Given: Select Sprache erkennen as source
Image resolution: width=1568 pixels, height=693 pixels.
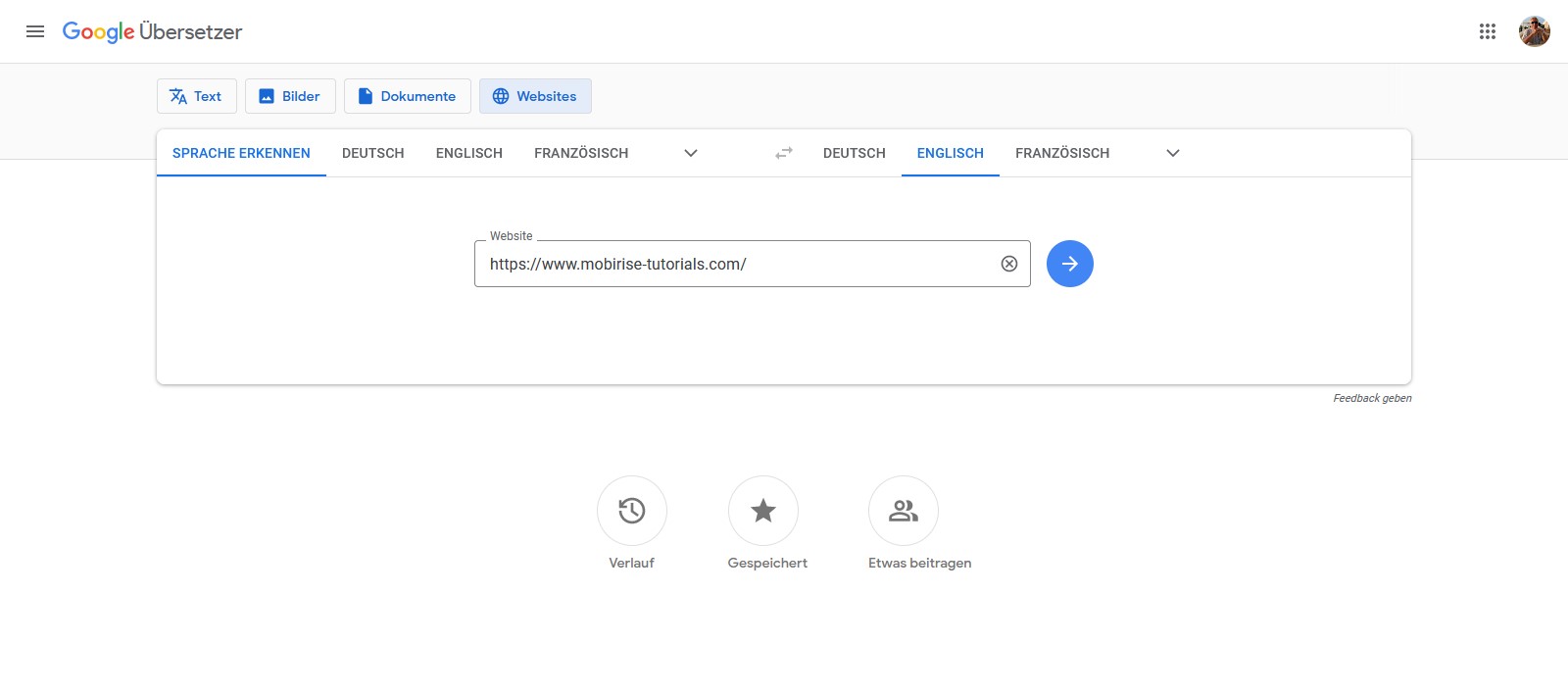Looking at the screenshot, I should point(241,153).
